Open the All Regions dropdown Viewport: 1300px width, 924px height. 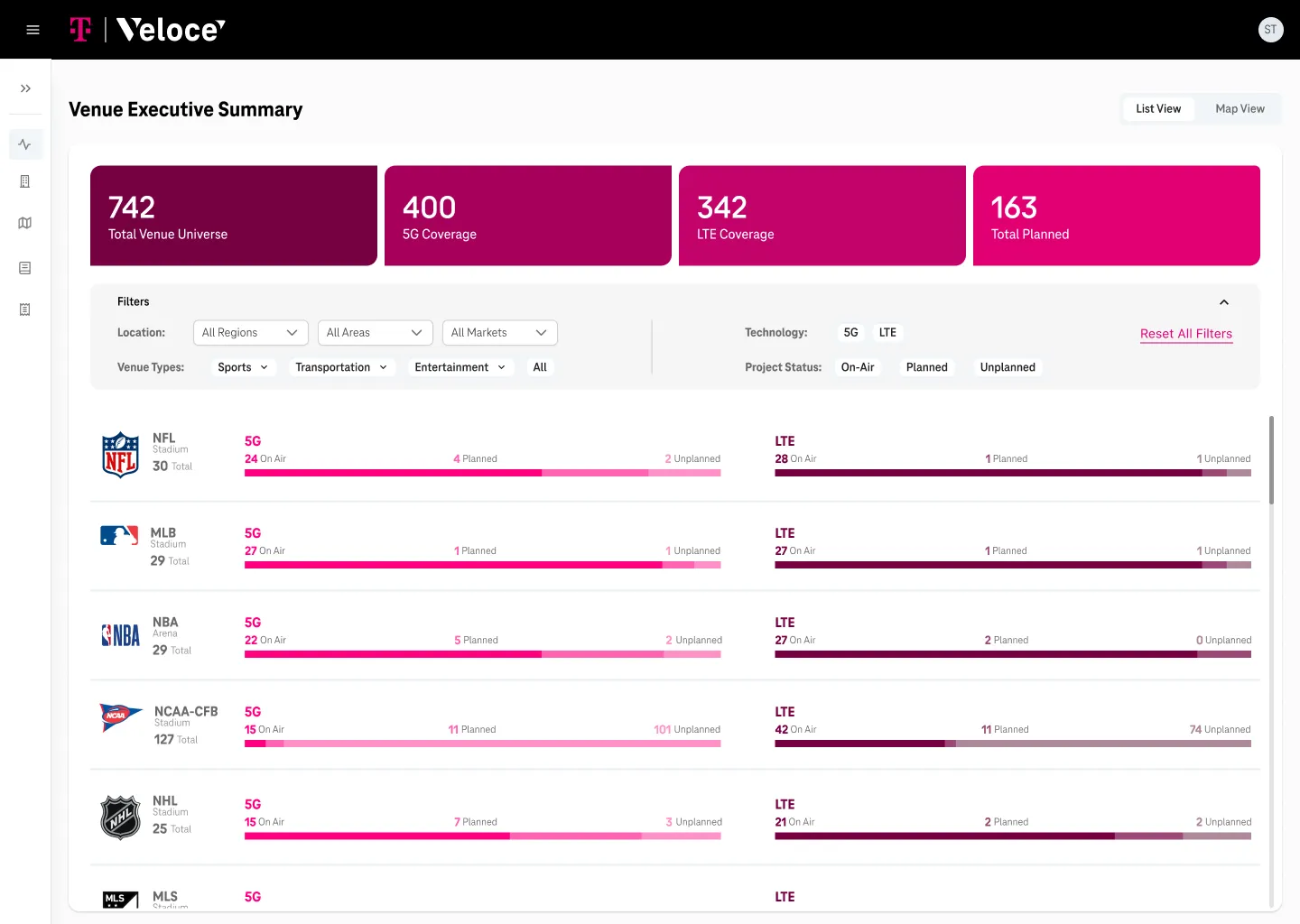[251, 333]
